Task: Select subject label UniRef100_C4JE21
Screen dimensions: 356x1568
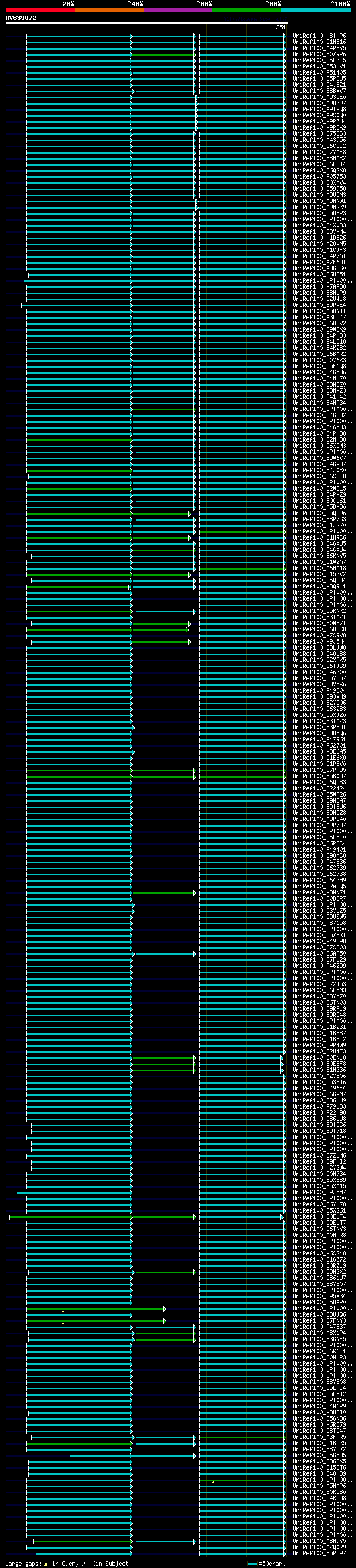Action: pos(319,85)
